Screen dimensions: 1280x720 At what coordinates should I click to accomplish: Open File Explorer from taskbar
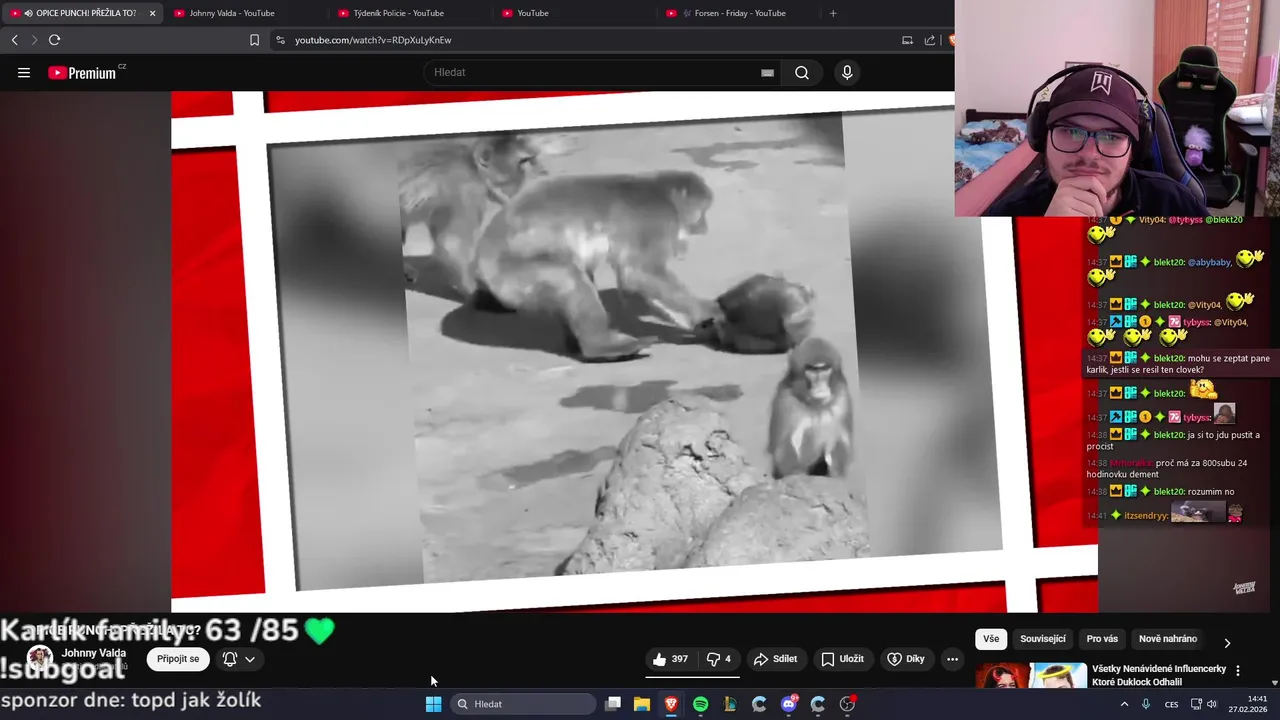coord(642,704)
